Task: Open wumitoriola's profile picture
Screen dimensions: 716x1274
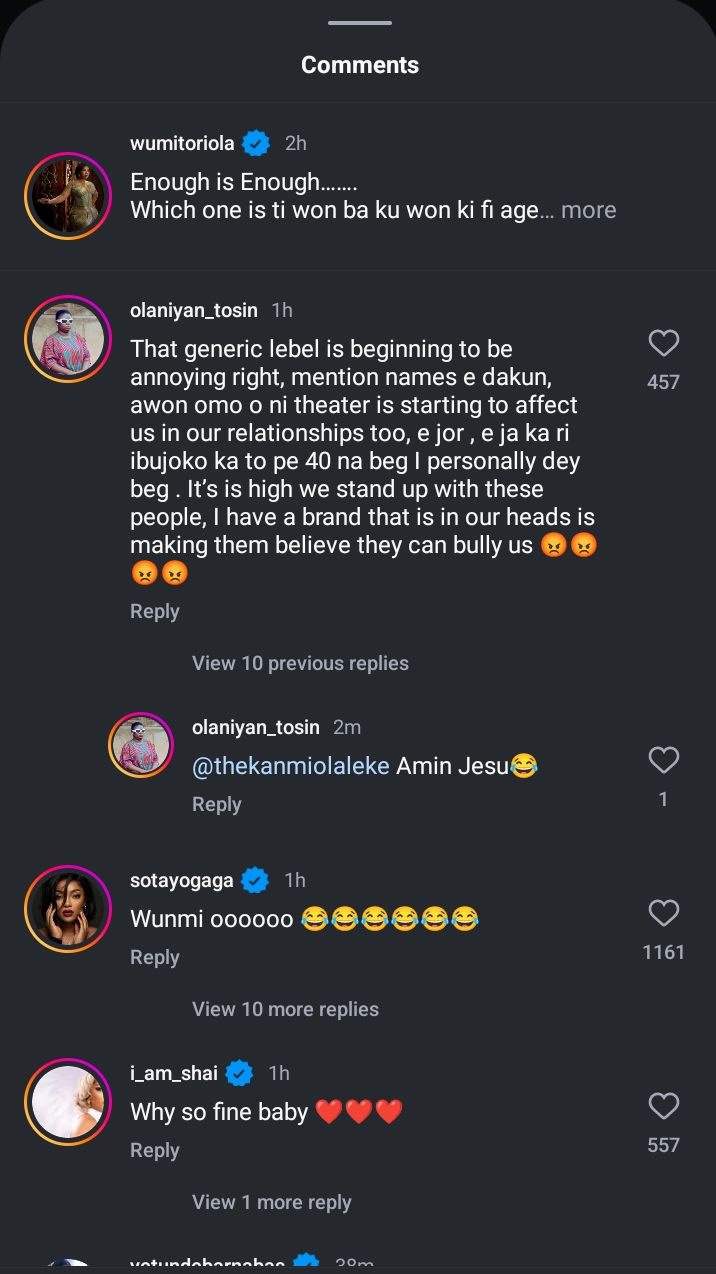Action: click(68, 196)
